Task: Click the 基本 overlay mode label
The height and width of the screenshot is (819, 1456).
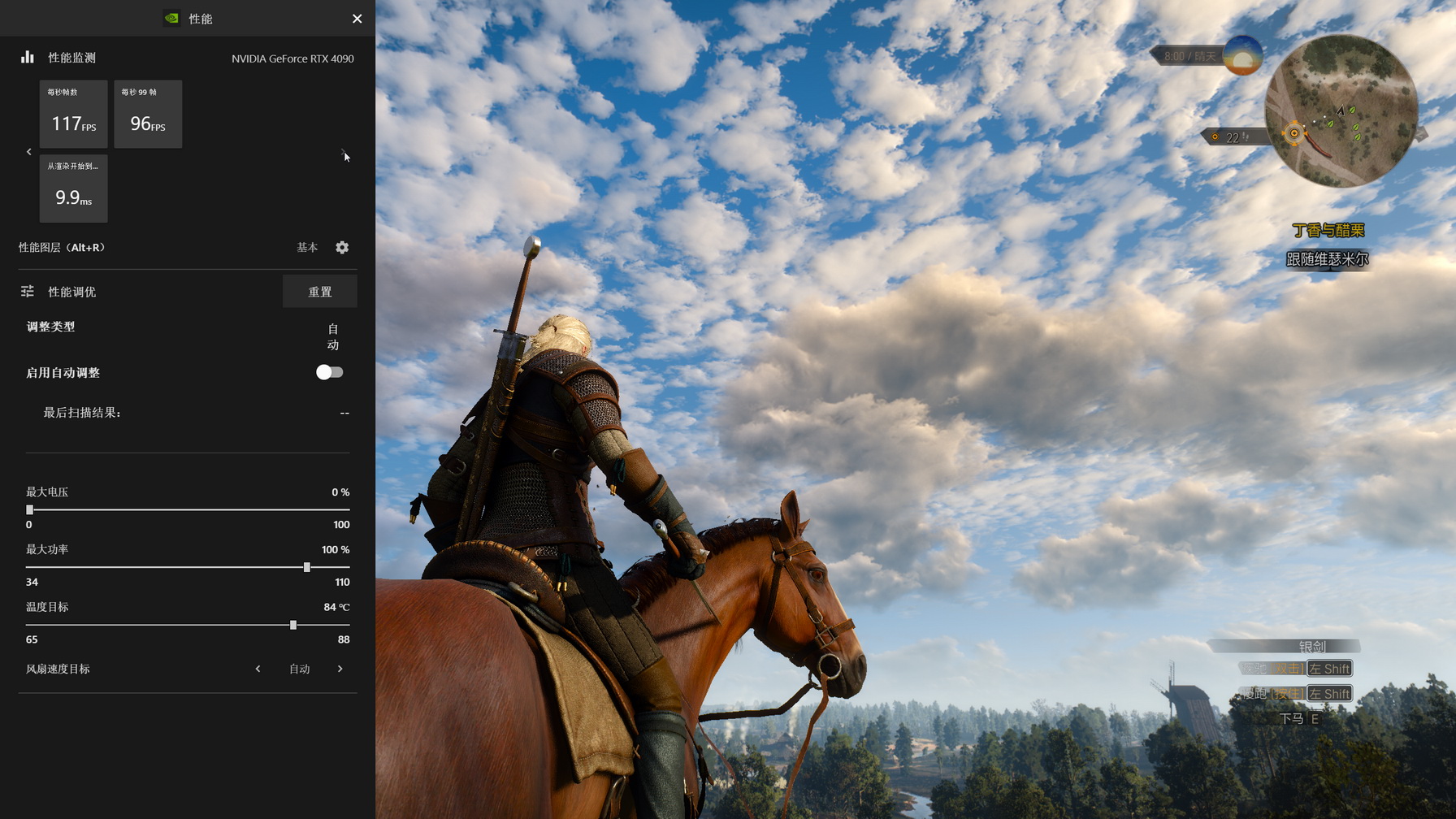Action: click(x=307, y=247)
